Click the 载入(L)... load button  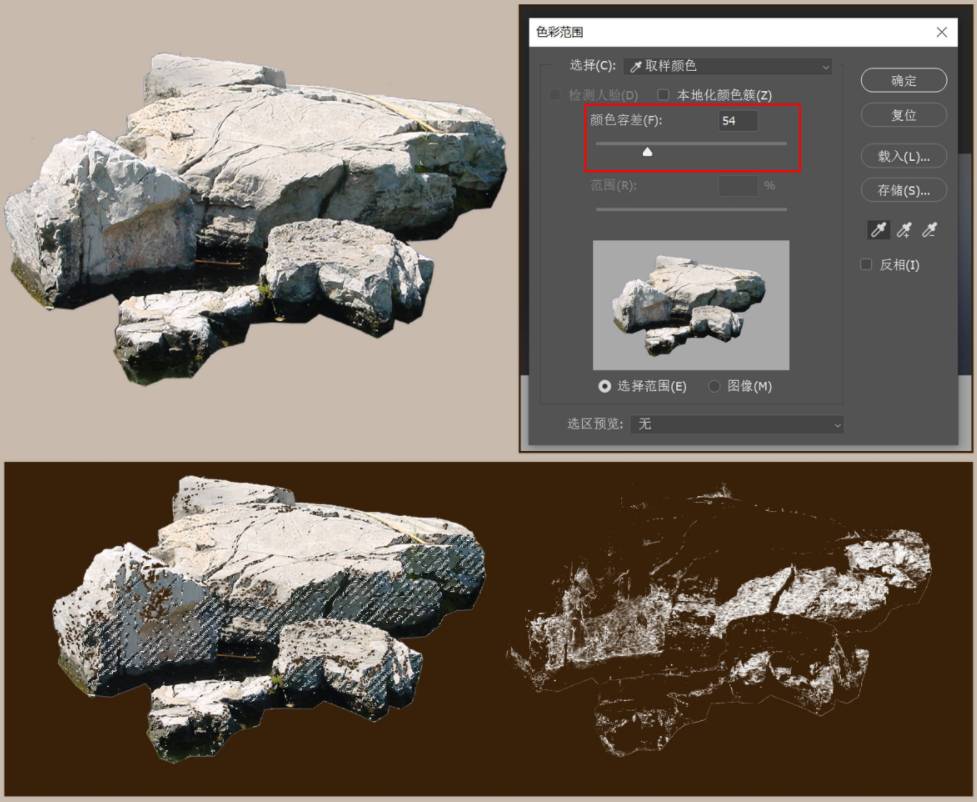903,156
